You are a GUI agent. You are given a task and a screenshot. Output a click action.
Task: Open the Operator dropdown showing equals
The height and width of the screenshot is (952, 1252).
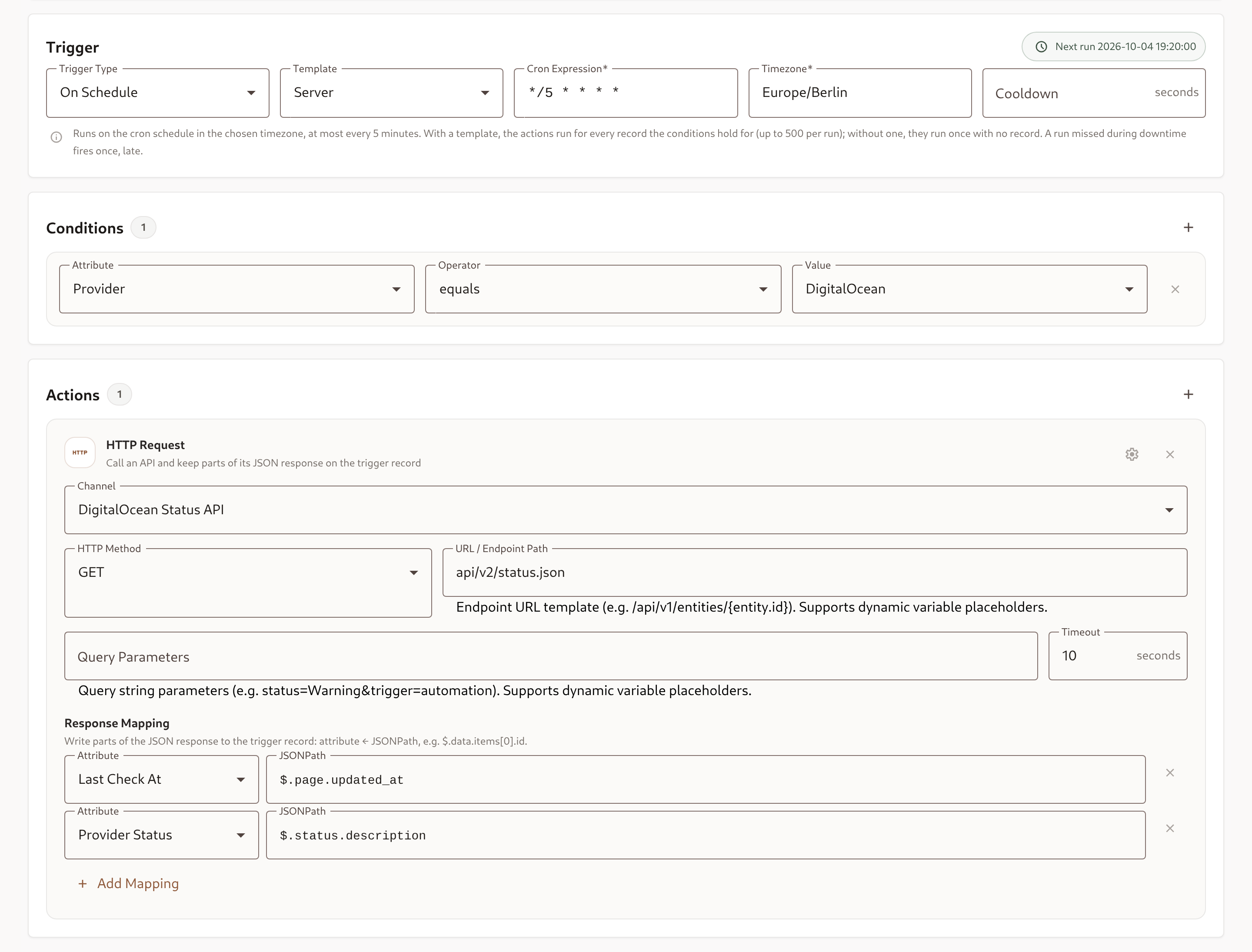pos(603,289)
